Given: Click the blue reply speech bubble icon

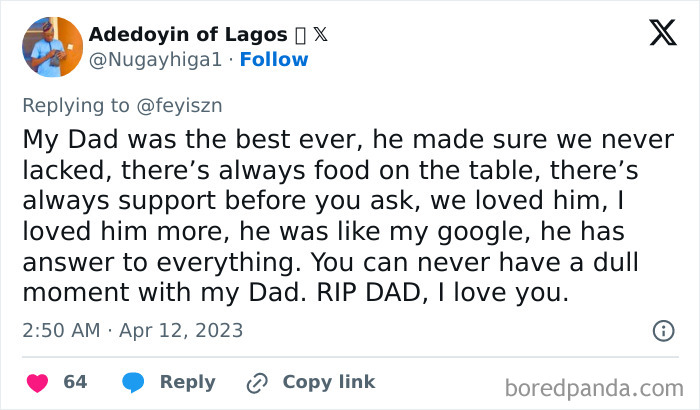Looking at the screenshot, I should (134, 382).
